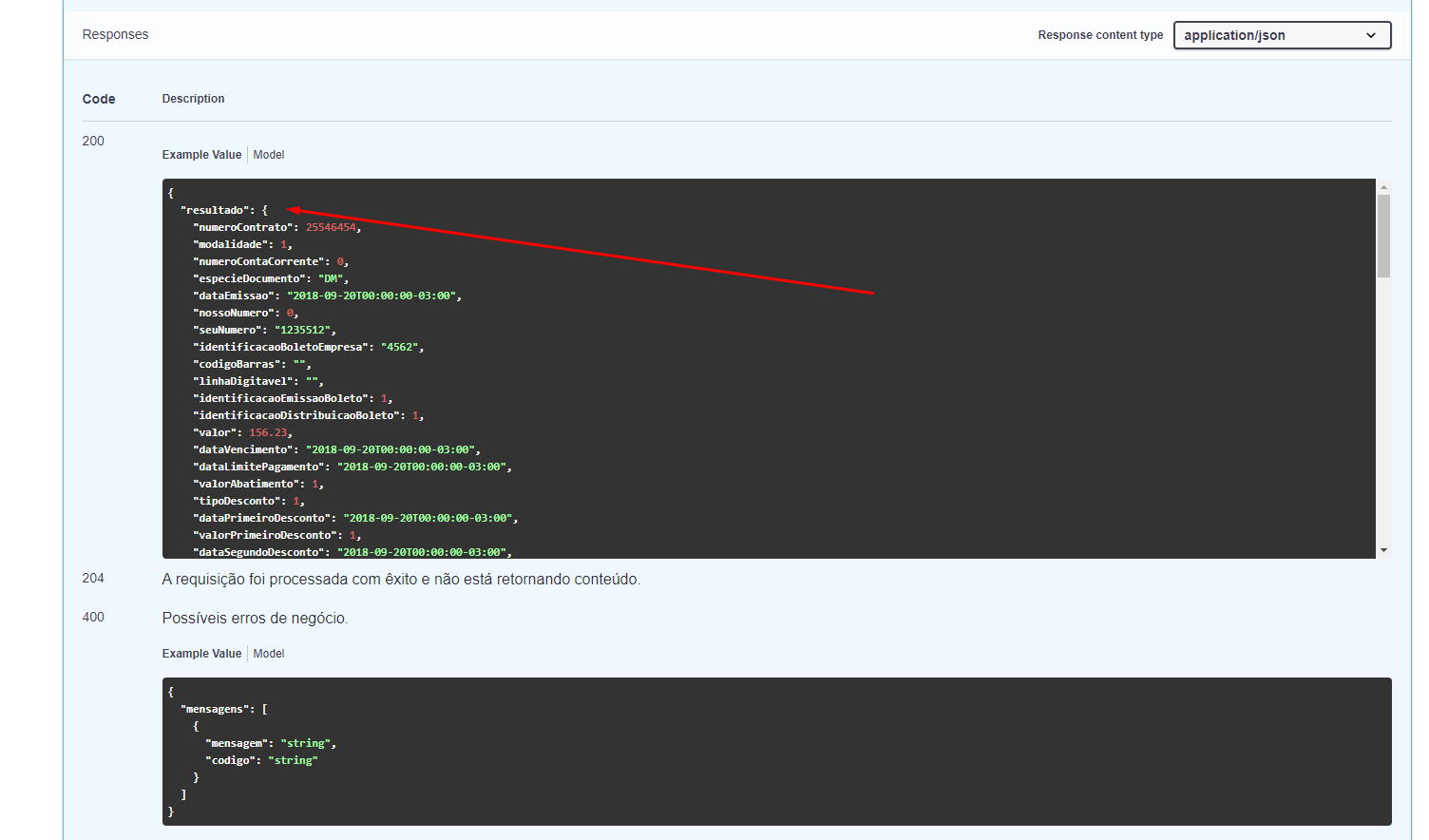Click the scroll down arrow of JSON example
Screen dimensions: 1429x840
(x=1383, y=550)
